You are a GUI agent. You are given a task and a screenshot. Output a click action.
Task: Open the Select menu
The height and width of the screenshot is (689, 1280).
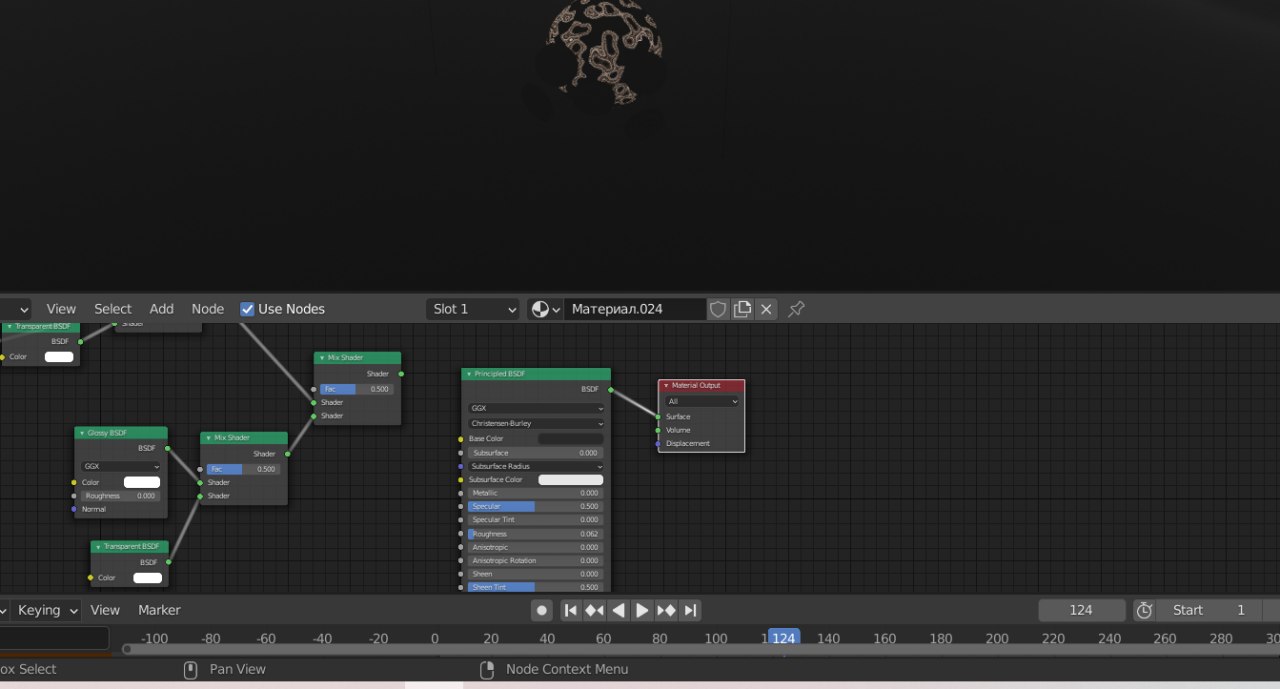(113, 309)
